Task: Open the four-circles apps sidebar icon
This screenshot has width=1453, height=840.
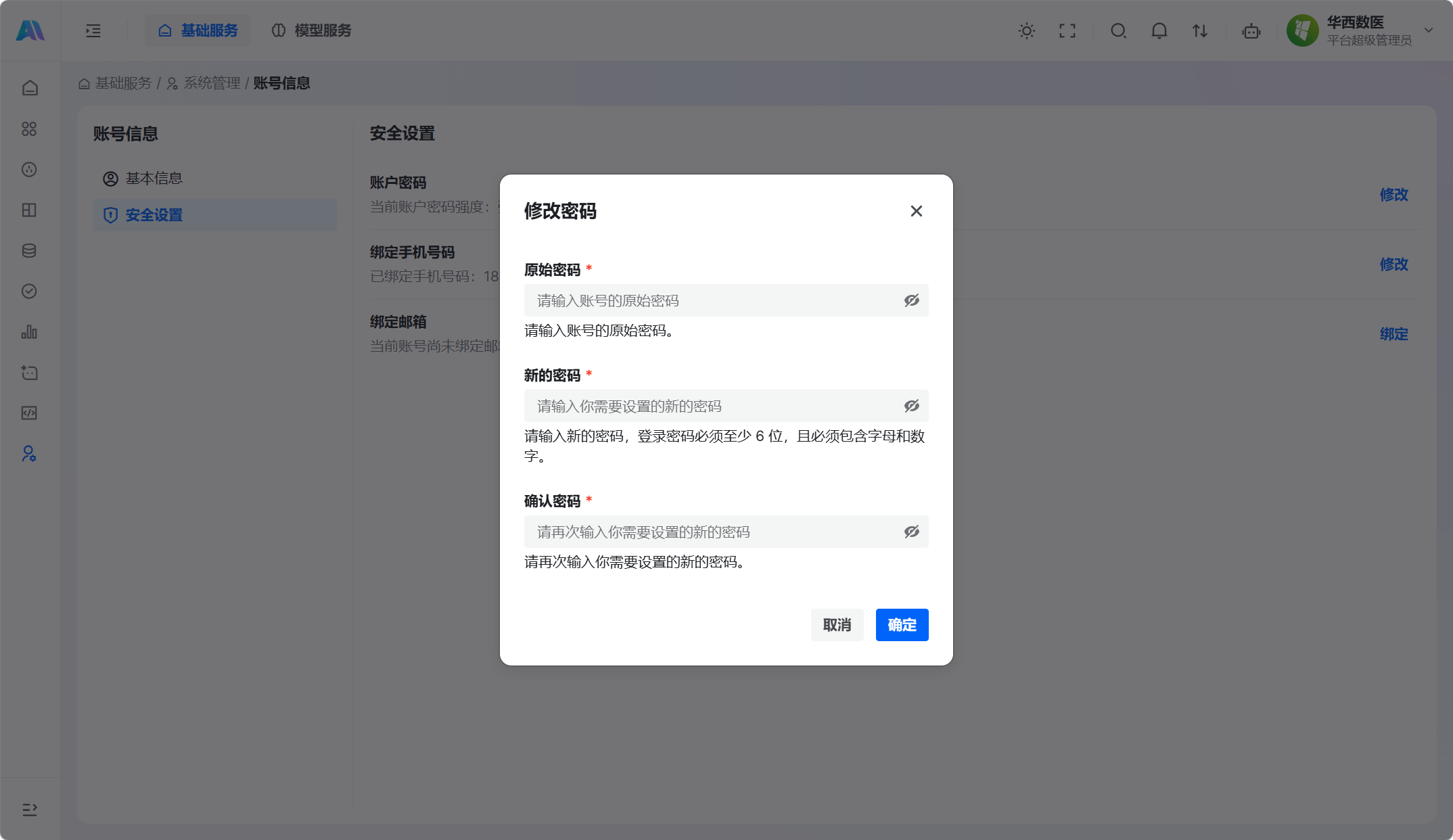Action: click(29, 129)
